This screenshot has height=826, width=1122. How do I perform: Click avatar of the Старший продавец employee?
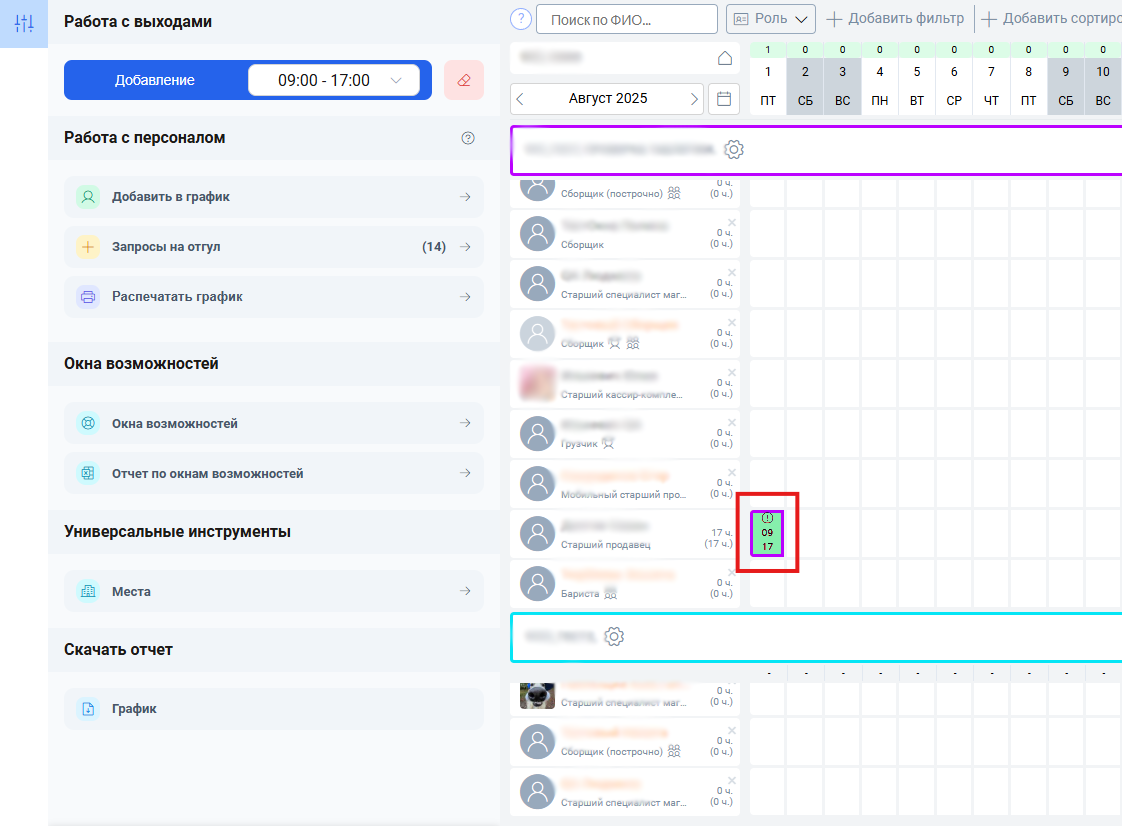537,534
